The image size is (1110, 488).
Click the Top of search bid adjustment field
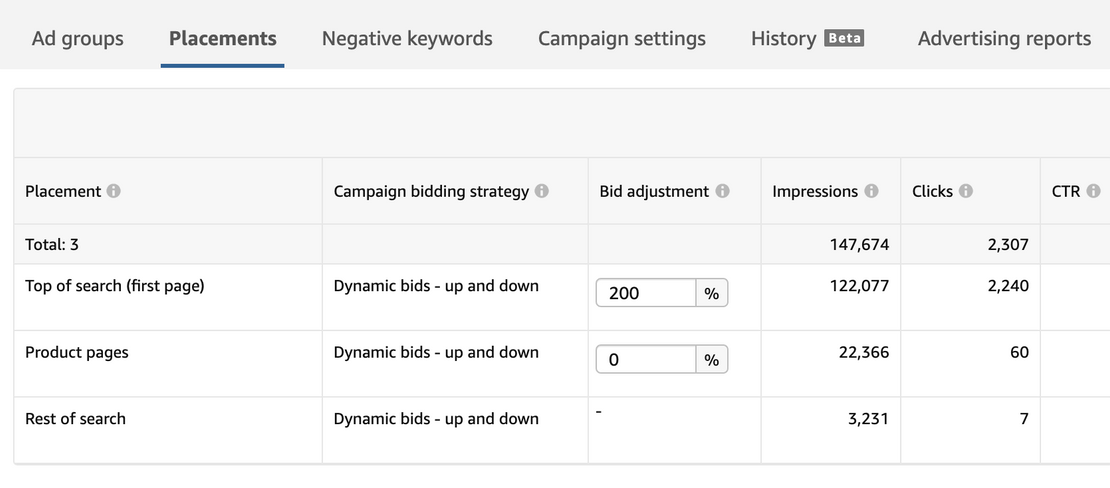pyautogui.click(x=646, y=293)
